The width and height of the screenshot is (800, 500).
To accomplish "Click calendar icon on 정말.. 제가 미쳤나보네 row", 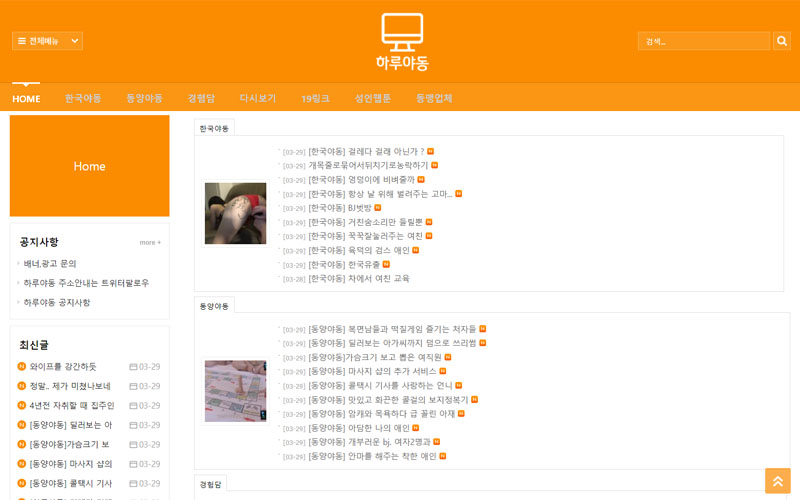I will click(133, 386).
